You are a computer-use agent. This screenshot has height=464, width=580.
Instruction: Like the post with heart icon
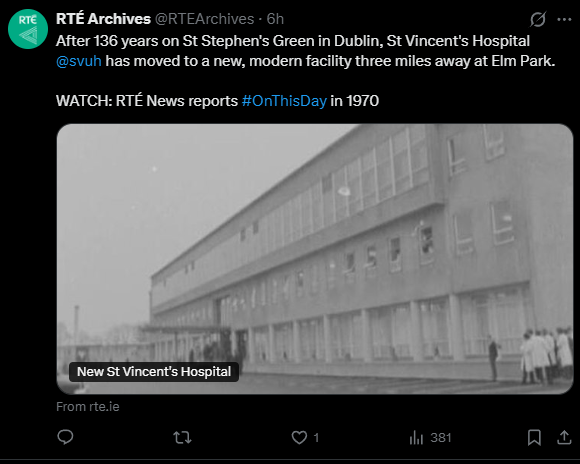[299, 438]
